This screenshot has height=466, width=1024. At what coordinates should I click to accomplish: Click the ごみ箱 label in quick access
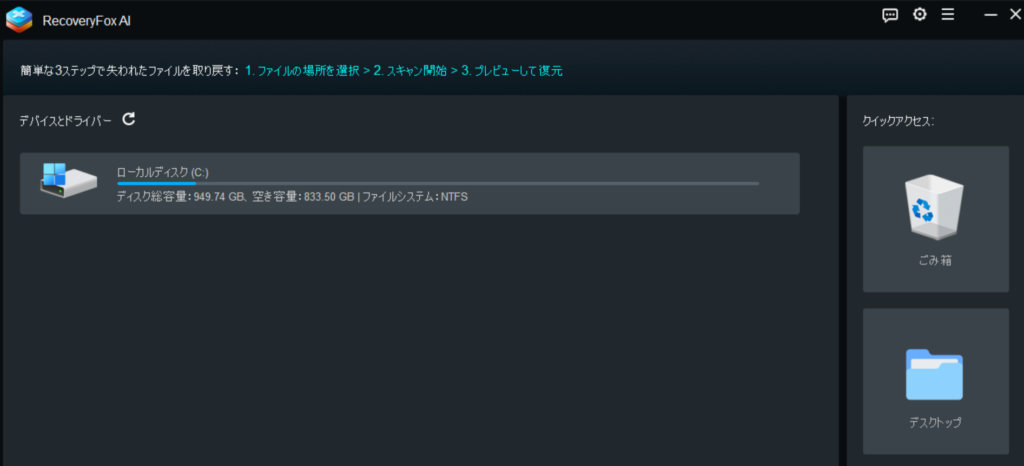[935, 261]
